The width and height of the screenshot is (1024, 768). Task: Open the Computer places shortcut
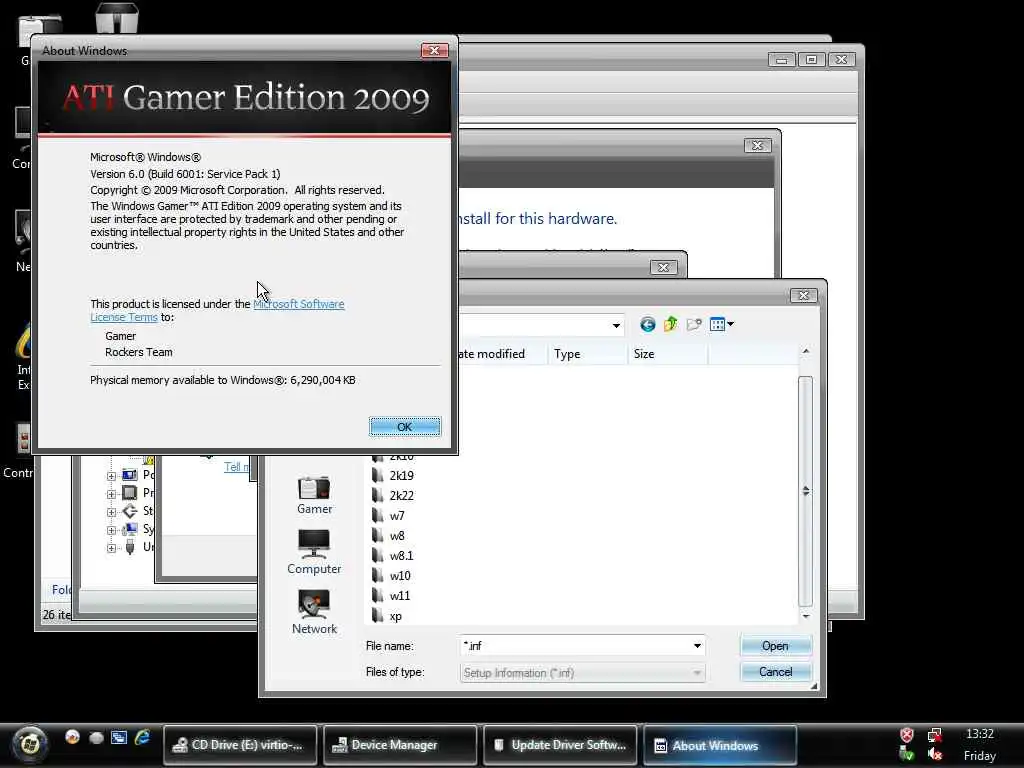point(314,552)
